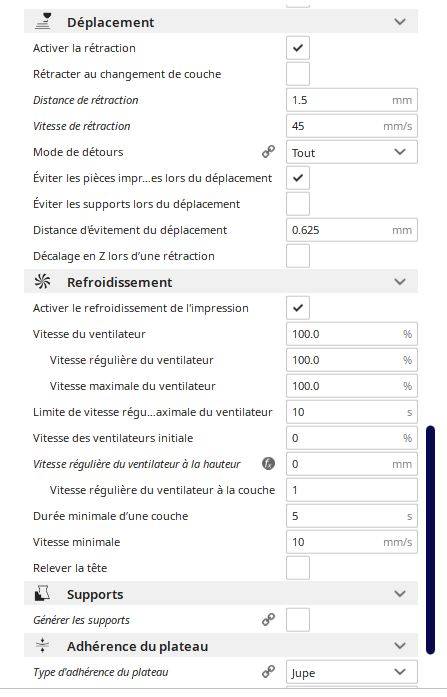Select the Supports section header
This screenshot has height=697, width=447.
[x=221, y=594]
